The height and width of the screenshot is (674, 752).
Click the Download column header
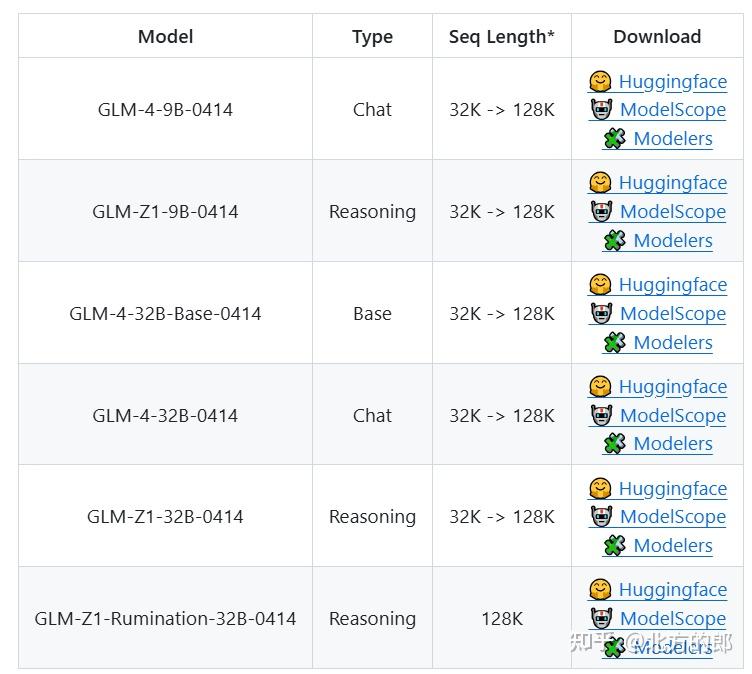(657, 37)
